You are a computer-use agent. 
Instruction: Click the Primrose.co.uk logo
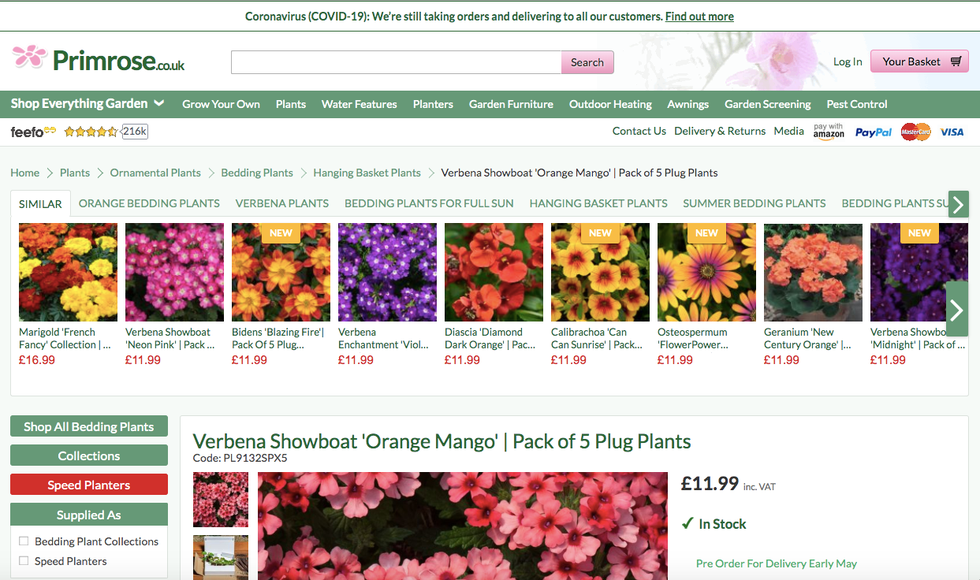pyautogui.click(x=98, y=60)
